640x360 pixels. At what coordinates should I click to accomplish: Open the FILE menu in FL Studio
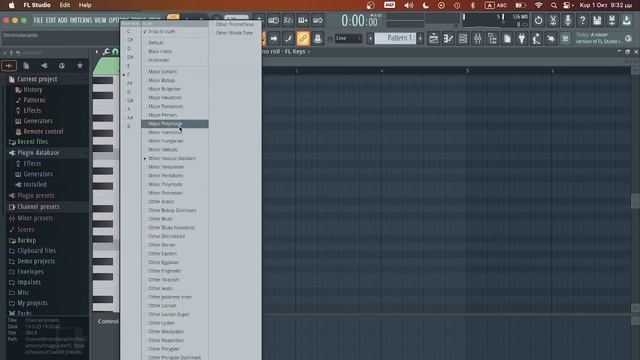pyautogui.click(x=38, y=20)
